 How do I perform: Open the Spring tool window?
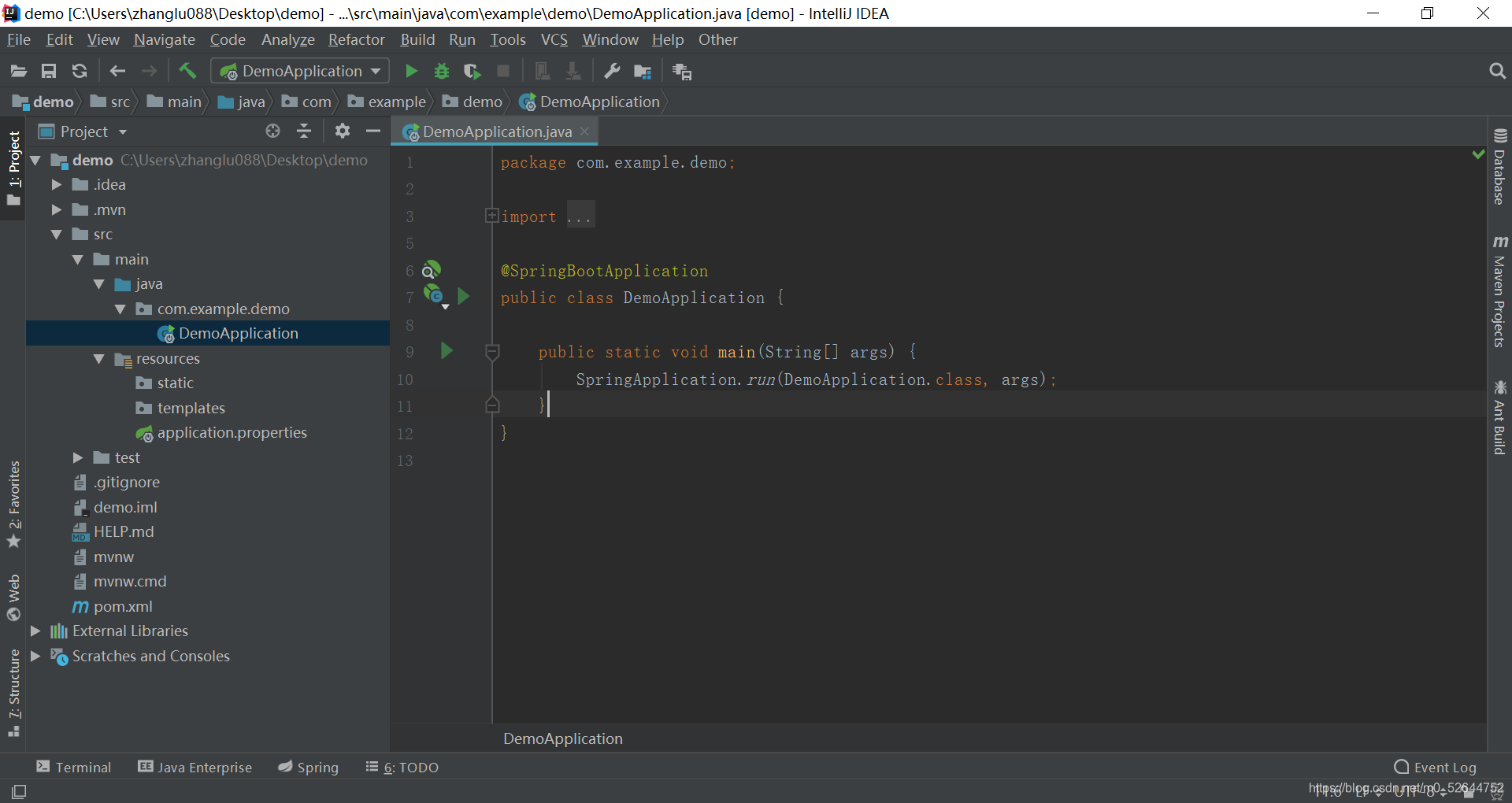[308, 767]
